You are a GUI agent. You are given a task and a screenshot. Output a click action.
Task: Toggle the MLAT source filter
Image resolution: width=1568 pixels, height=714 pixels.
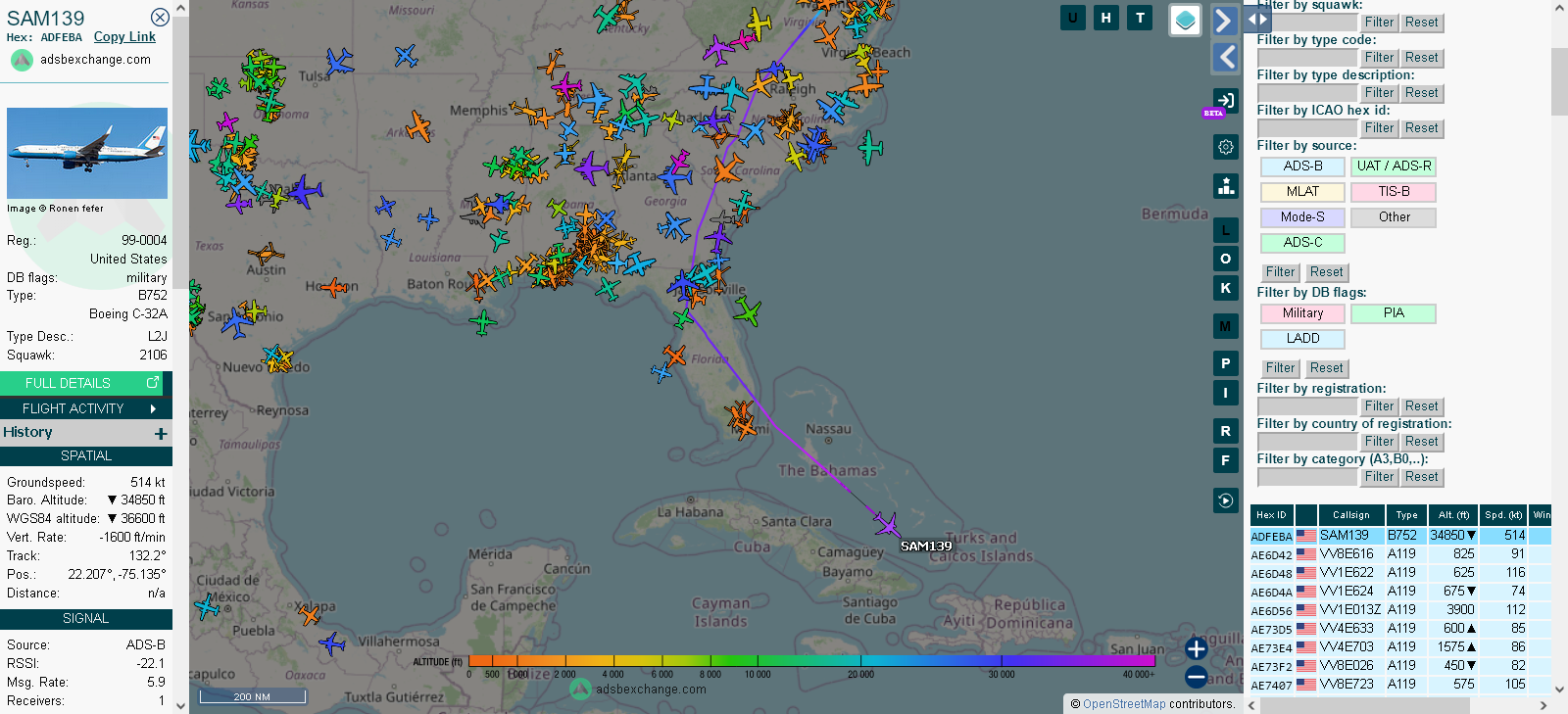1302,192
